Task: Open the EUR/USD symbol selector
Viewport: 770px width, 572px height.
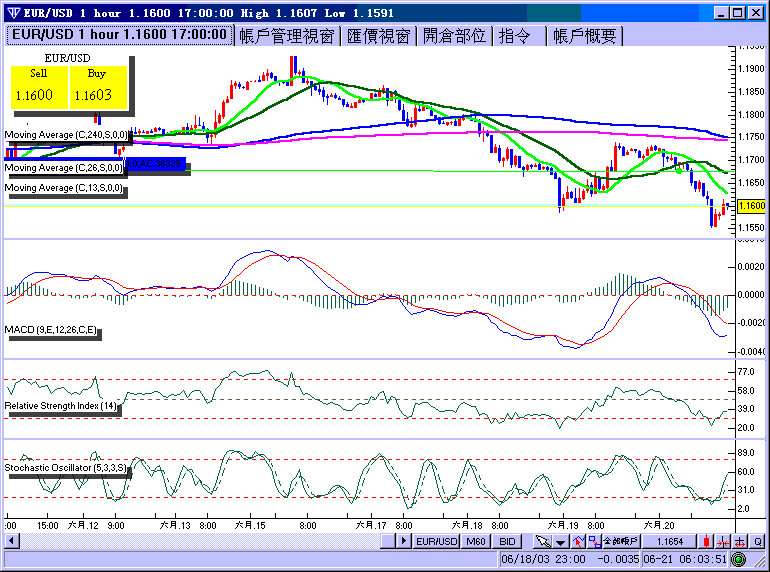Action: pos(437,541)
